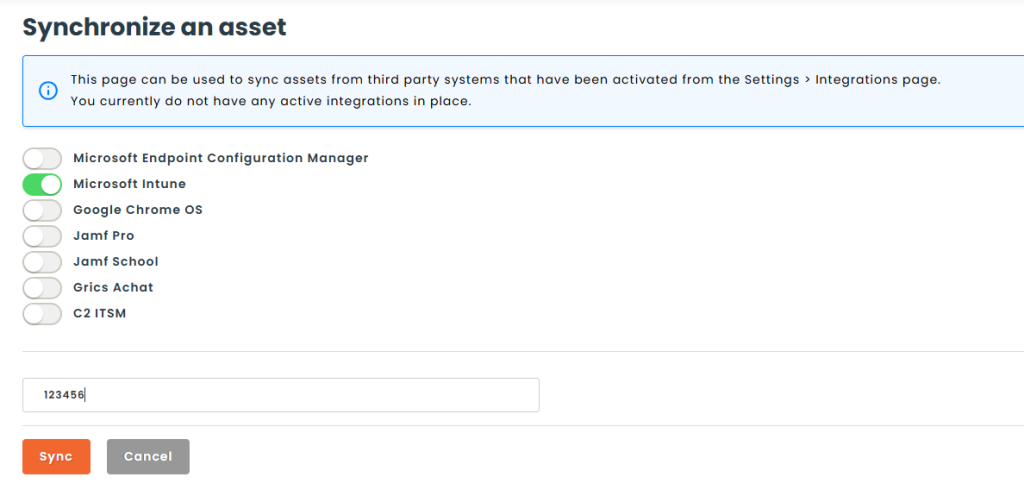Click the "Jamf School" label text

click(115, 262)
